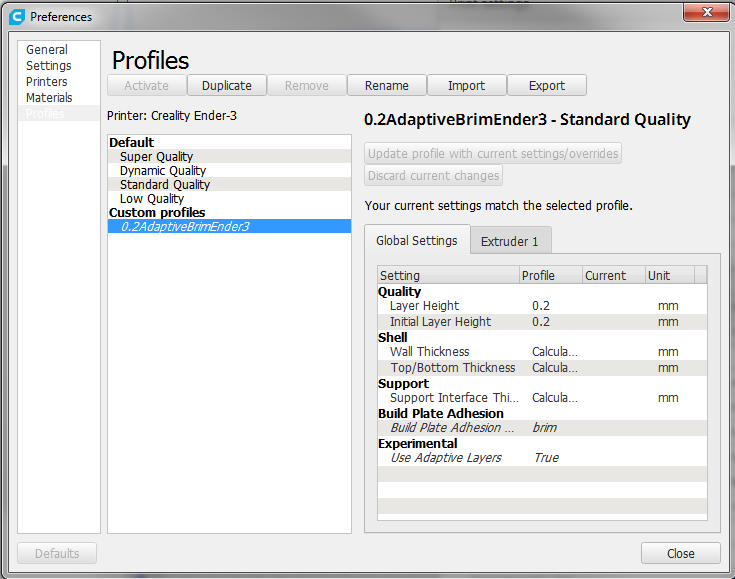Go to the Printers preferences page

[x=47, y=82]
